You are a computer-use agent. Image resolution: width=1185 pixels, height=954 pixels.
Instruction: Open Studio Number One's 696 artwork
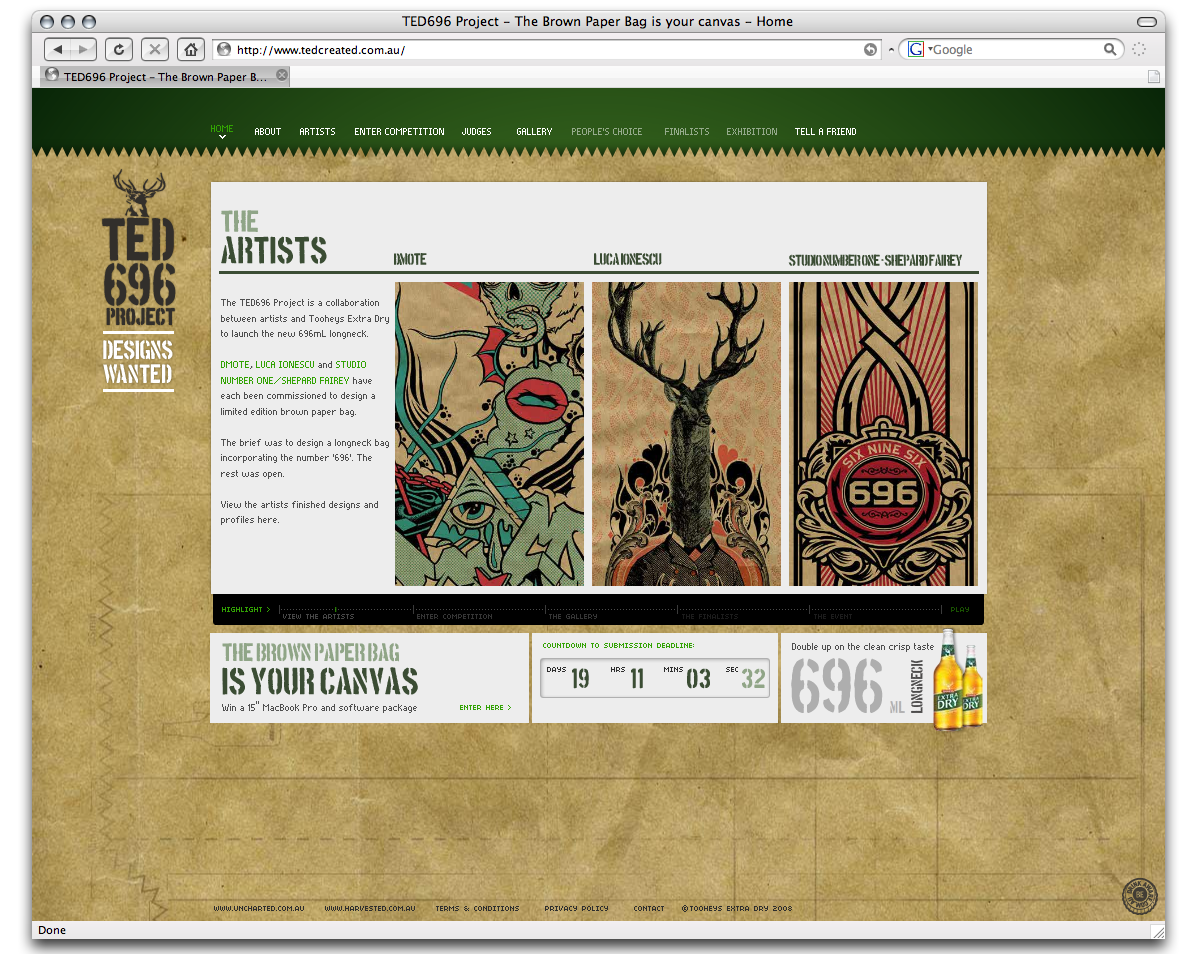point(883,434)
